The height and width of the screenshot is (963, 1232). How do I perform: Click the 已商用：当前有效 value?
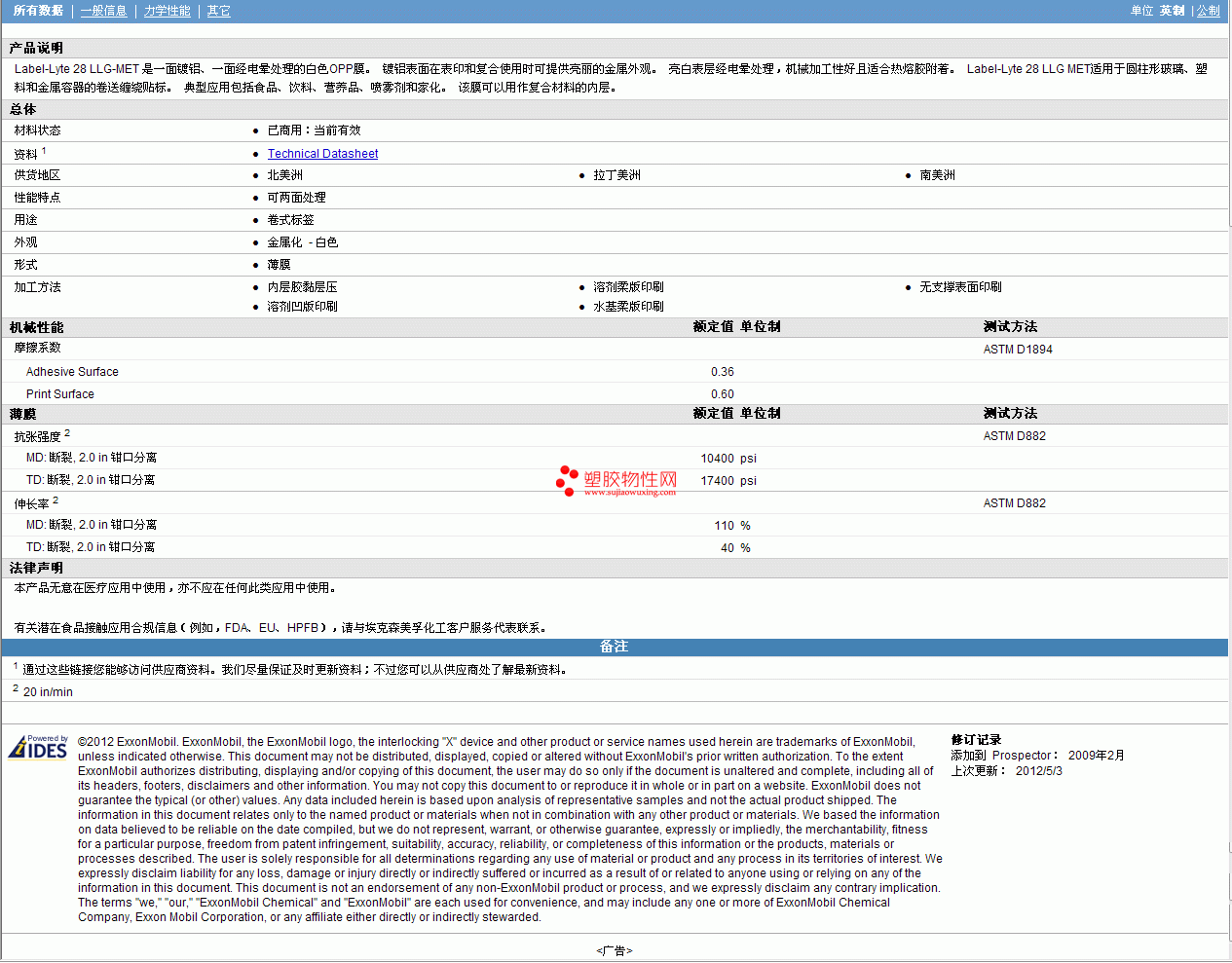tap(314, 130)
